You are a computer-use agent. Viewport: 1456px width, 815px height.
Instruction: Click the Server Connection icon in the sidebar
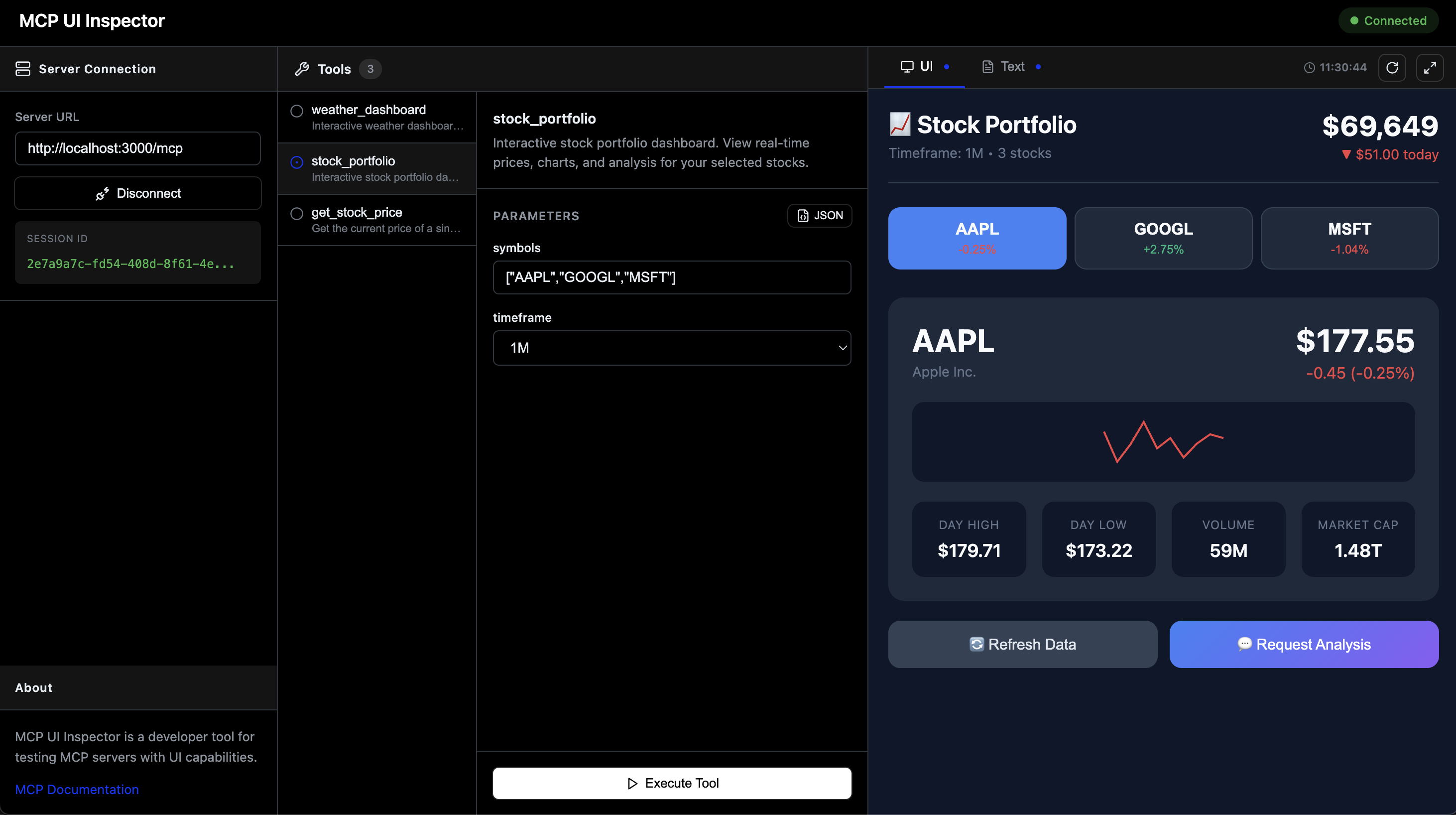pyautogui.click(x=22, y=68)
